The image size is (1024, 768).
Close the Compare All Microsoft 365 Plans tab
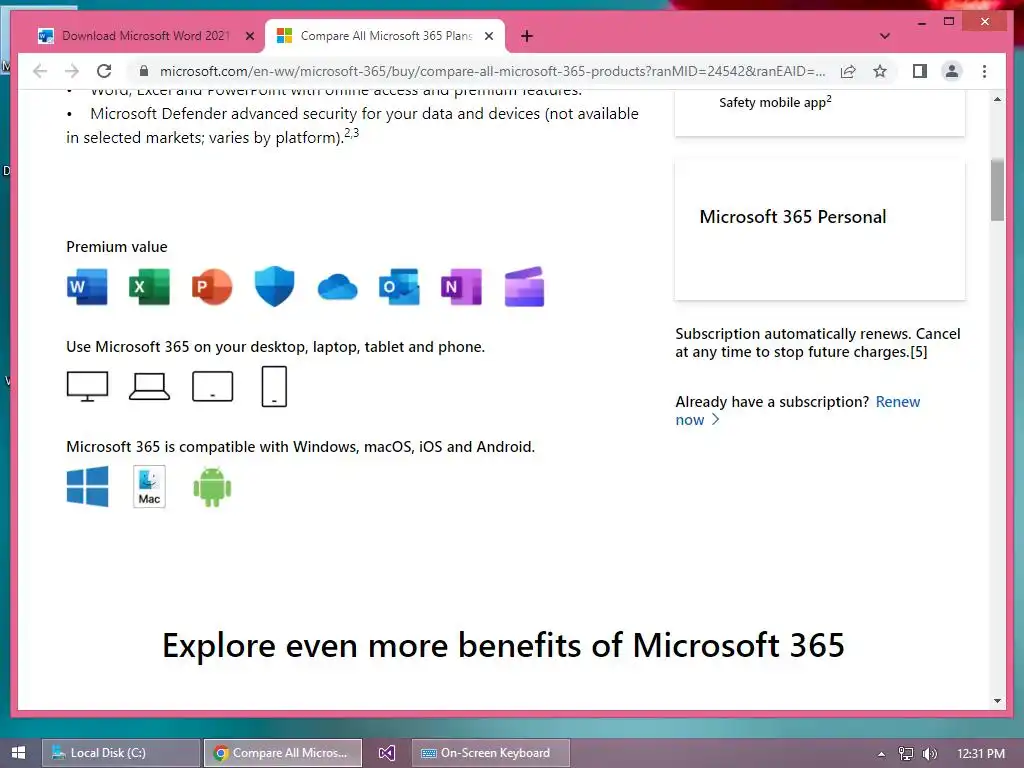pos(488,36)
